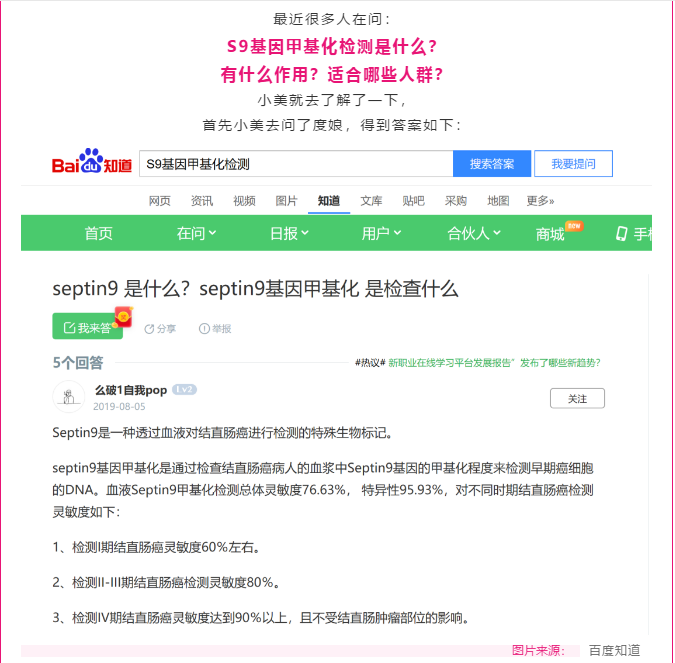Click the 分享 share icon
The image size is (675, 663).
pos(149,329)
